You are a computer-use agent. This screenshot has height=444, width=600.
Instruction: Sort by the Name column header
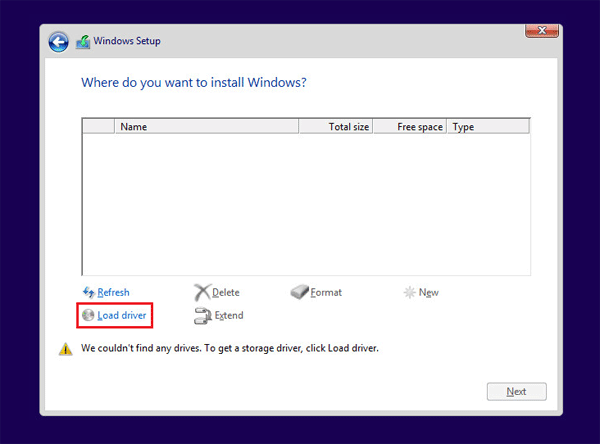click(x=206, y=127)
